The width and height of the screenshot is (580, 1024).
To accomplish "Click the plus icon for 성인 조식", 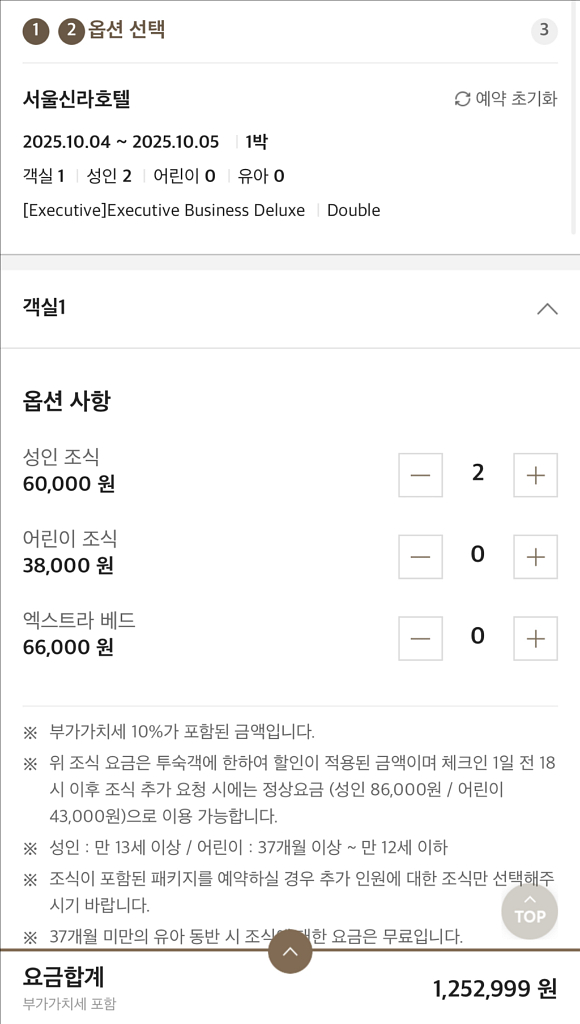I will point(535,475).
